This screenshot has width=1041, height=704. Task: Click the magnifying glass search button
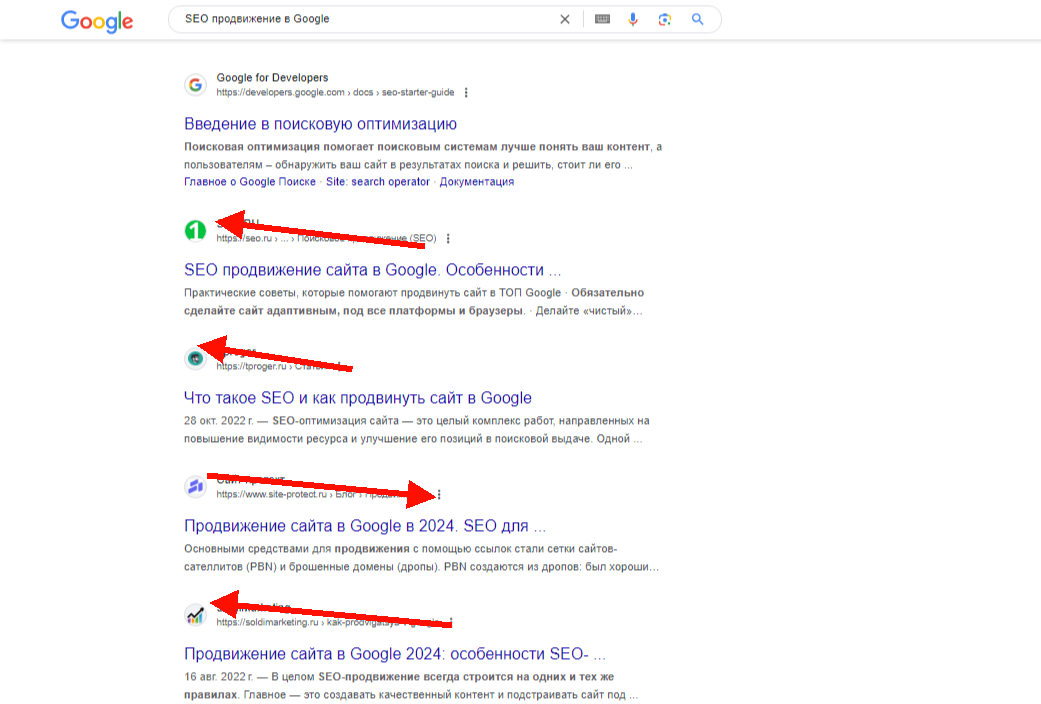tap(698, 19)
